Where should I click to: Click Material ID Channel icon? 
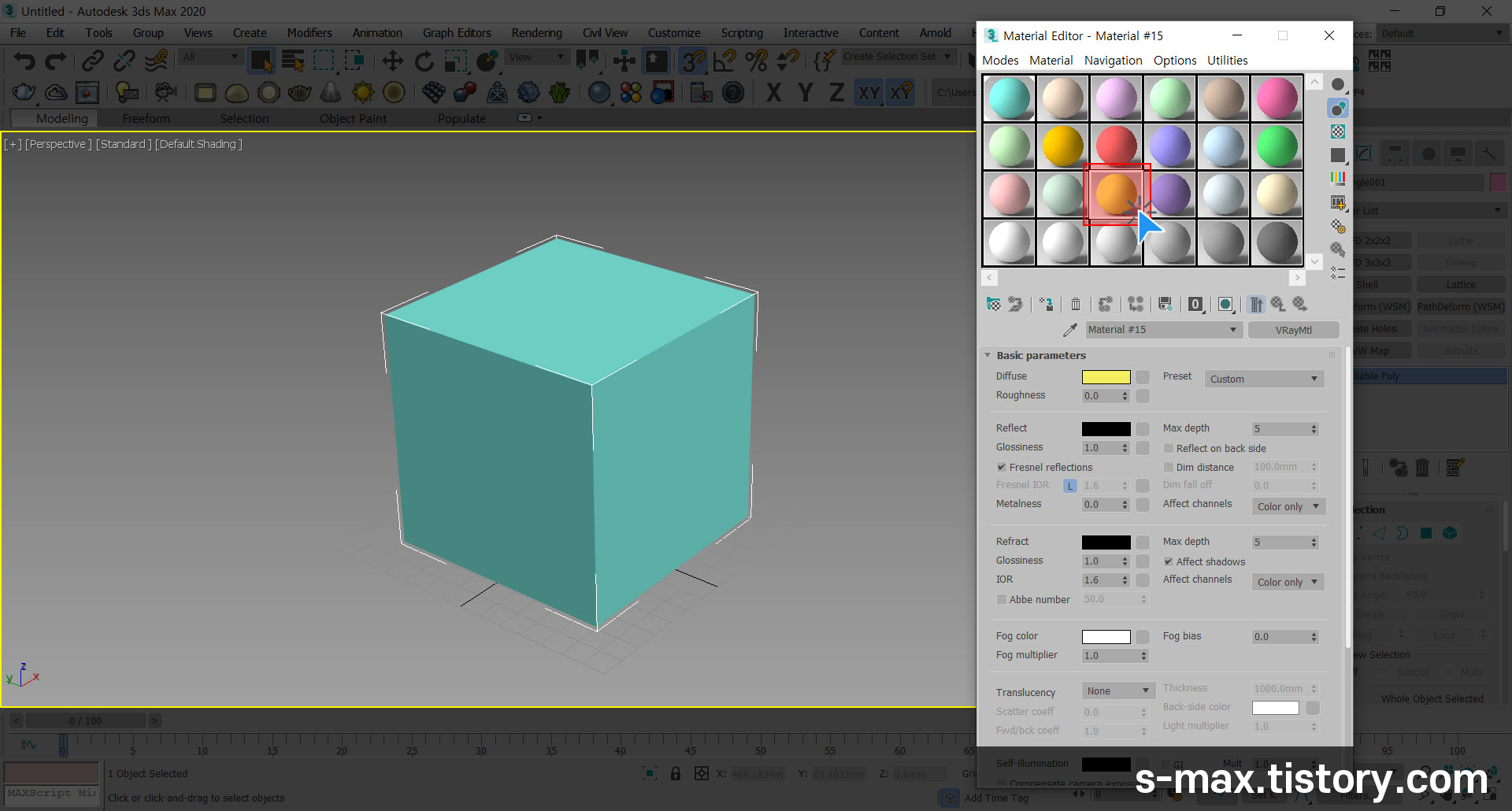point(1195,304)
